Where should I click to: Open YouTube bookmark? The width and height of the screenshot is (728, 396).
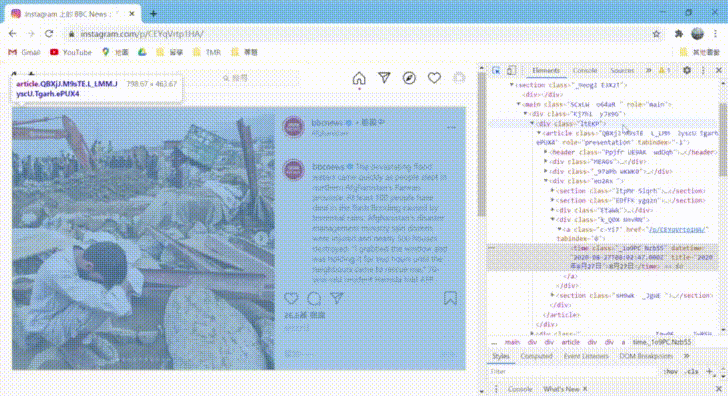coord(71,52)
